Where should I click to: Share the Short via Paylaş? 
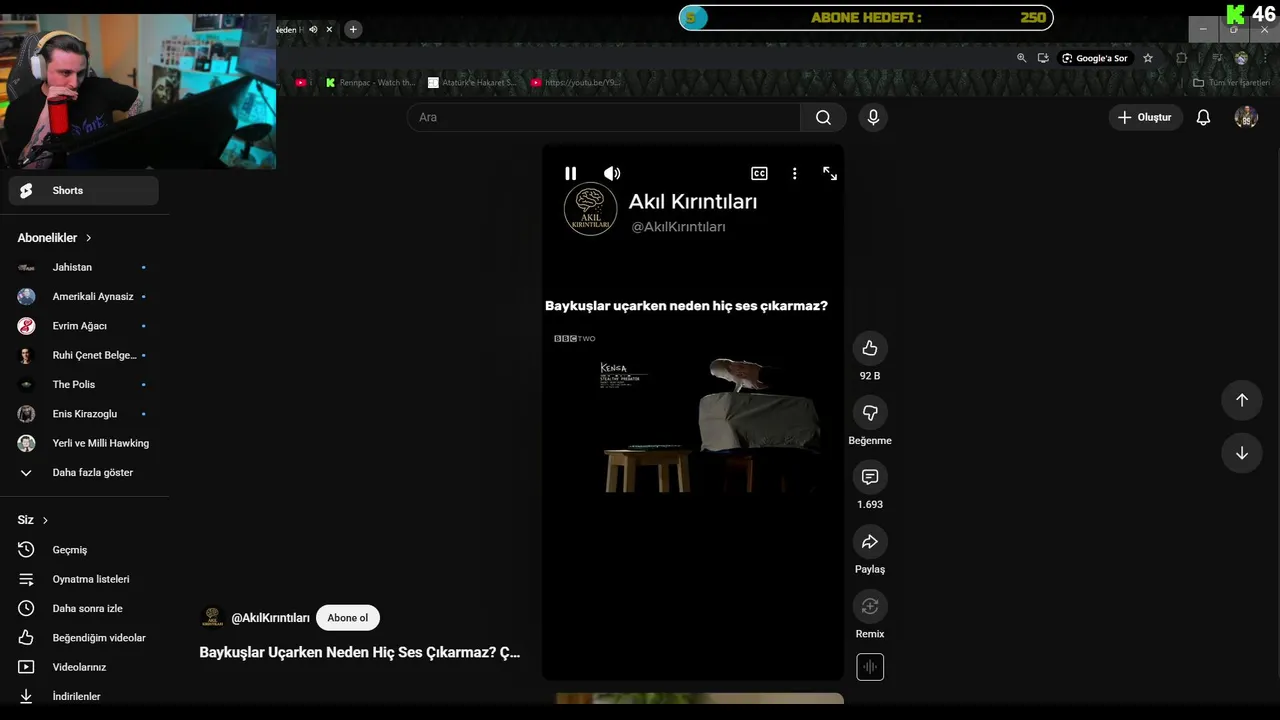point(870,542)
